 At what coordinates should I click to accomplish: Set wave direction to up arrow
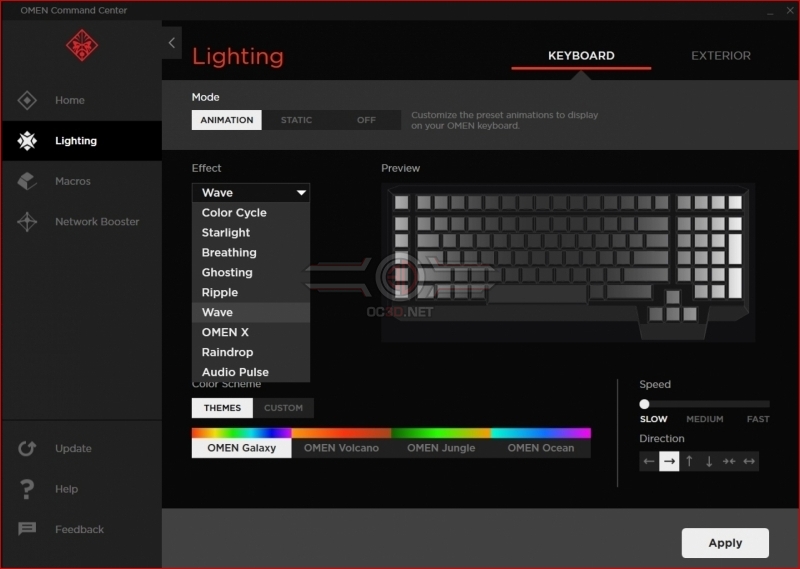click(689, 461)
